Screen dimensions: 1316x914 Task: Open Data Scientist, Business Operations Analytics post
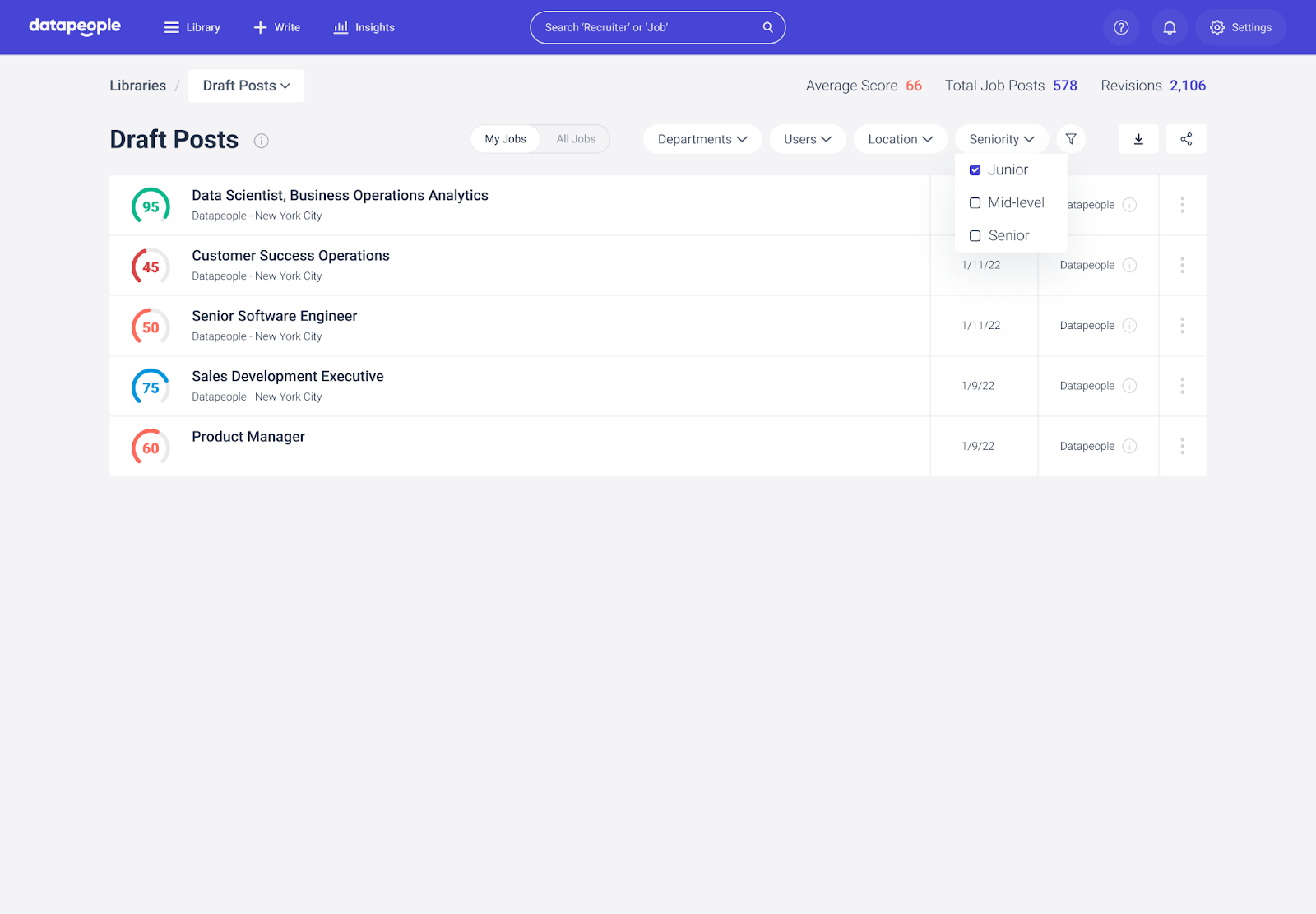click(x=340, y=196)
